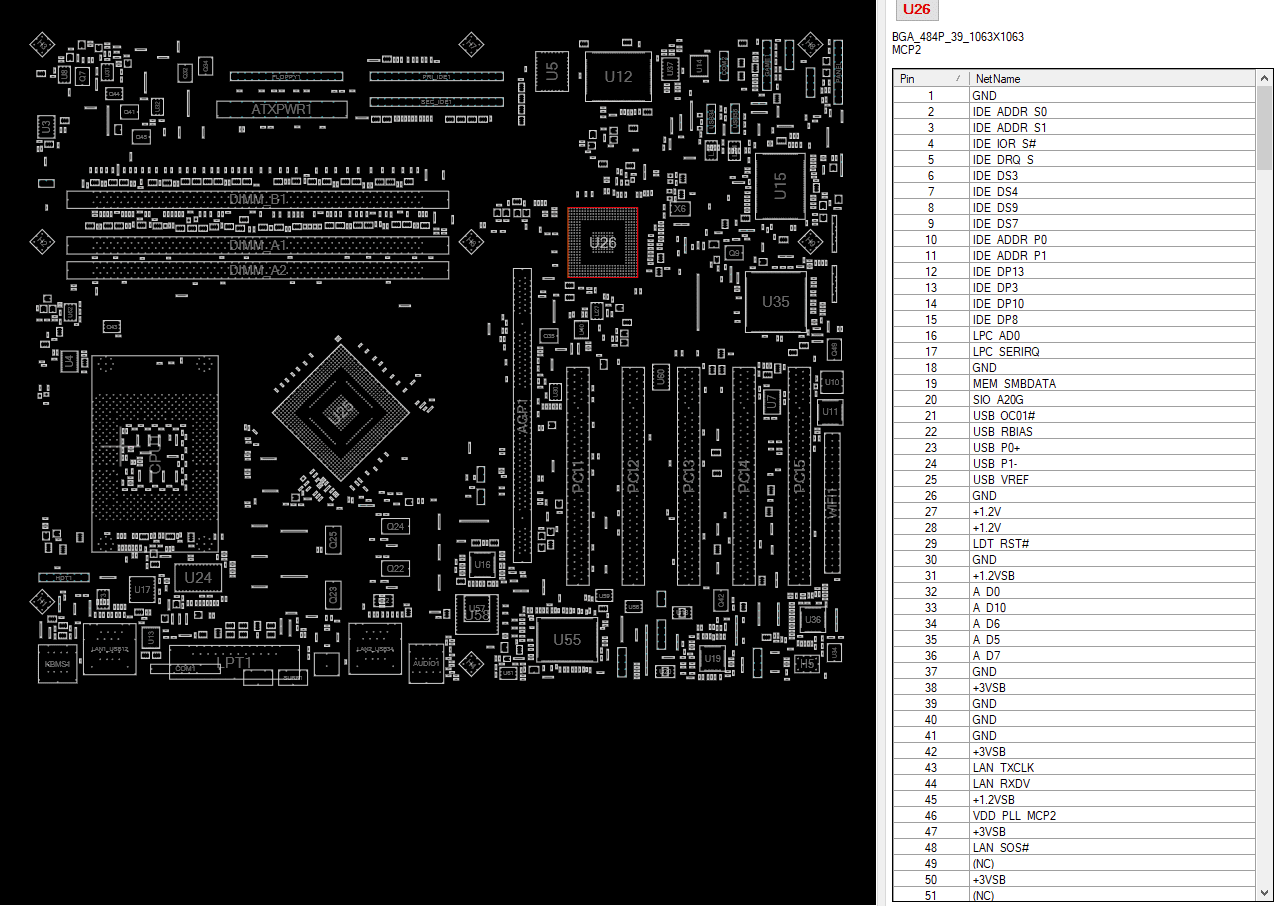Image resolution: width=1278 pixels, height=906 pixels.
Task: Click the pin list scrollbar up arrow
Action: [x=1265, y=78]
